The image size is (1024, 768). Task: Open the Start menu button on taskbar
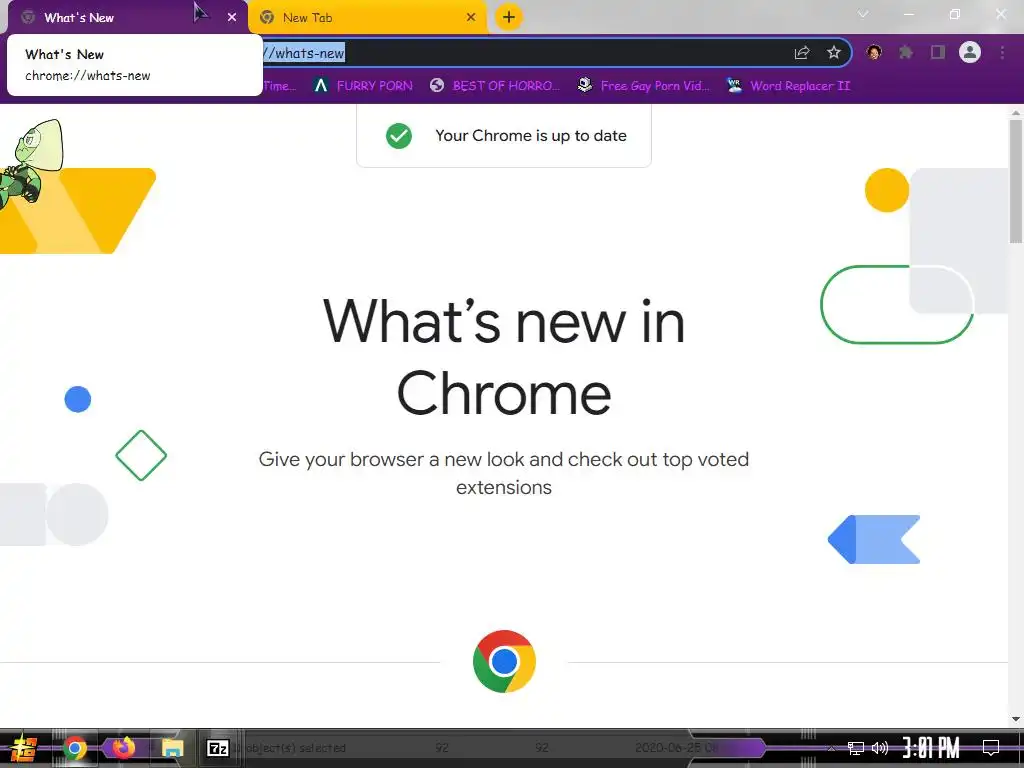[24, 748]
